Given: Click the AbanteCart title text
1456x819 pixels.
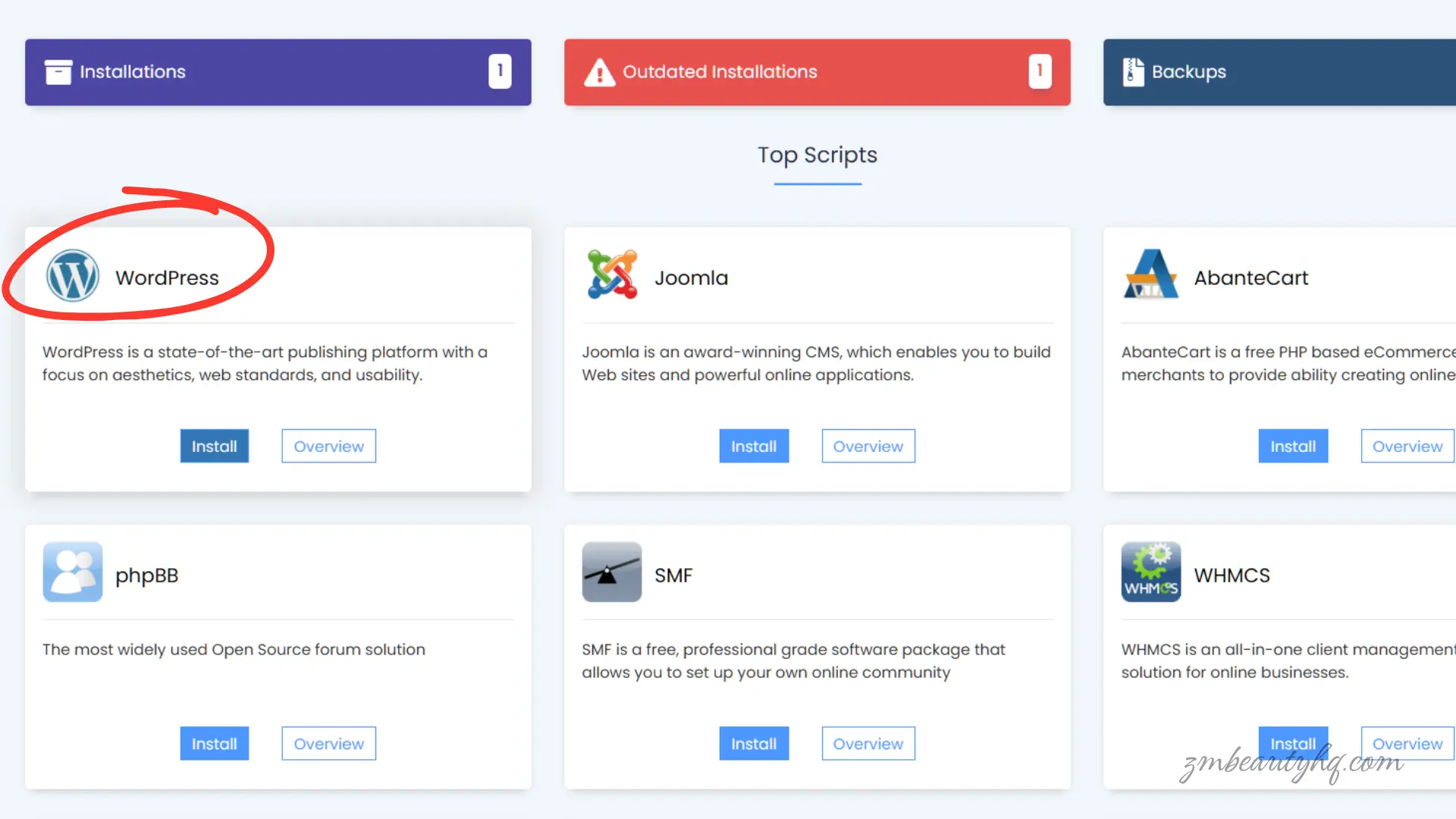Looking at the screenshot, I should click(1251, 278).
